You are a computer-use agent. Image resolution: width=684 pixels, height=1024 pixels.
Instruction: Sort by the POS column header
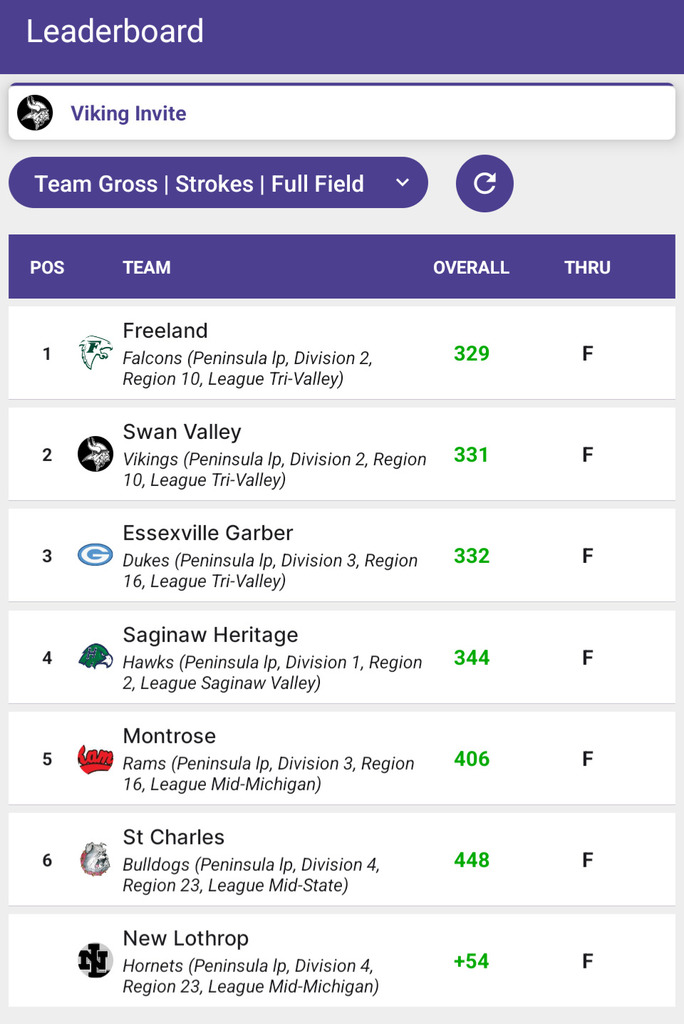[x=47, y=267]
